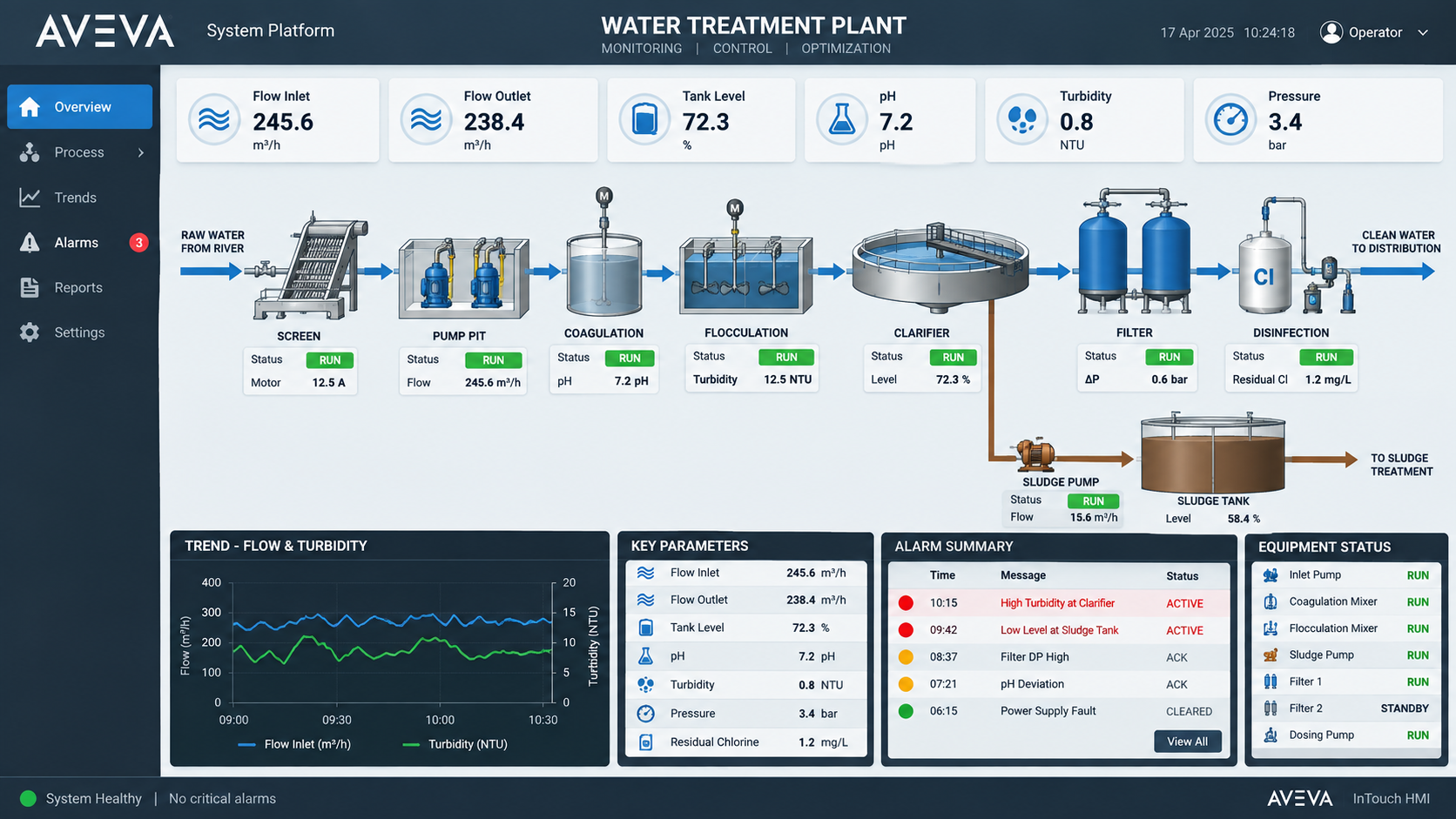Click the Flow Inlet legend entry in the trend chart
Viewport: 1456px width, 819px height.
tap(294, 744)
